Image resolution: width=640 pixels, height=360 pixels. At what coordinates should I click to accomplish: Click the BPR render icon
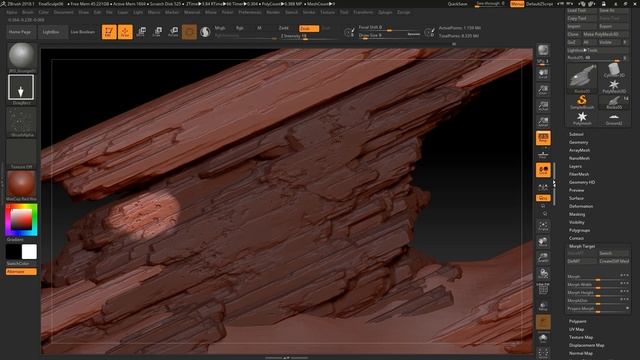(543, 50)
